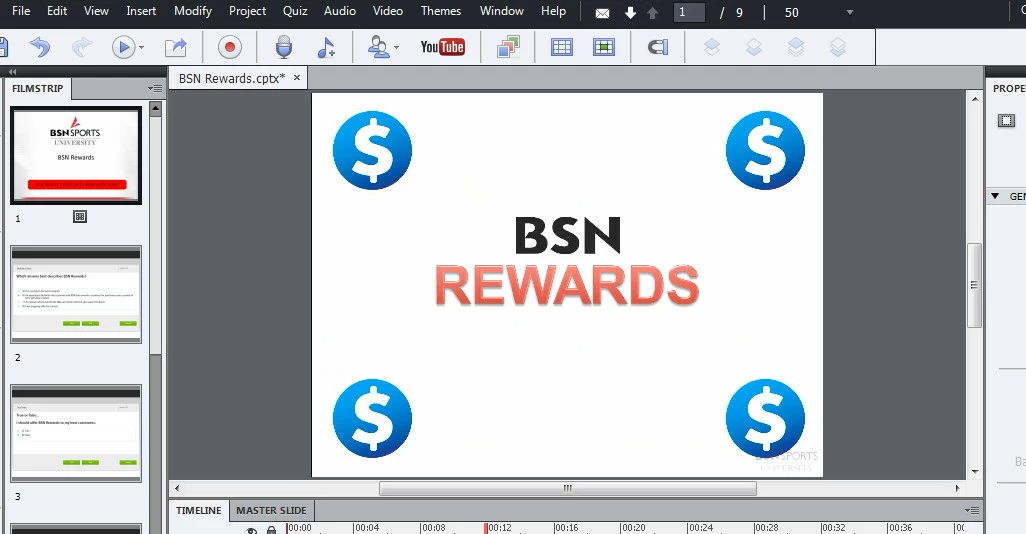Viewport: 1026px width, 534px height.
Task: Close the BSN Rewards.cptx tab
Action: 296,77
